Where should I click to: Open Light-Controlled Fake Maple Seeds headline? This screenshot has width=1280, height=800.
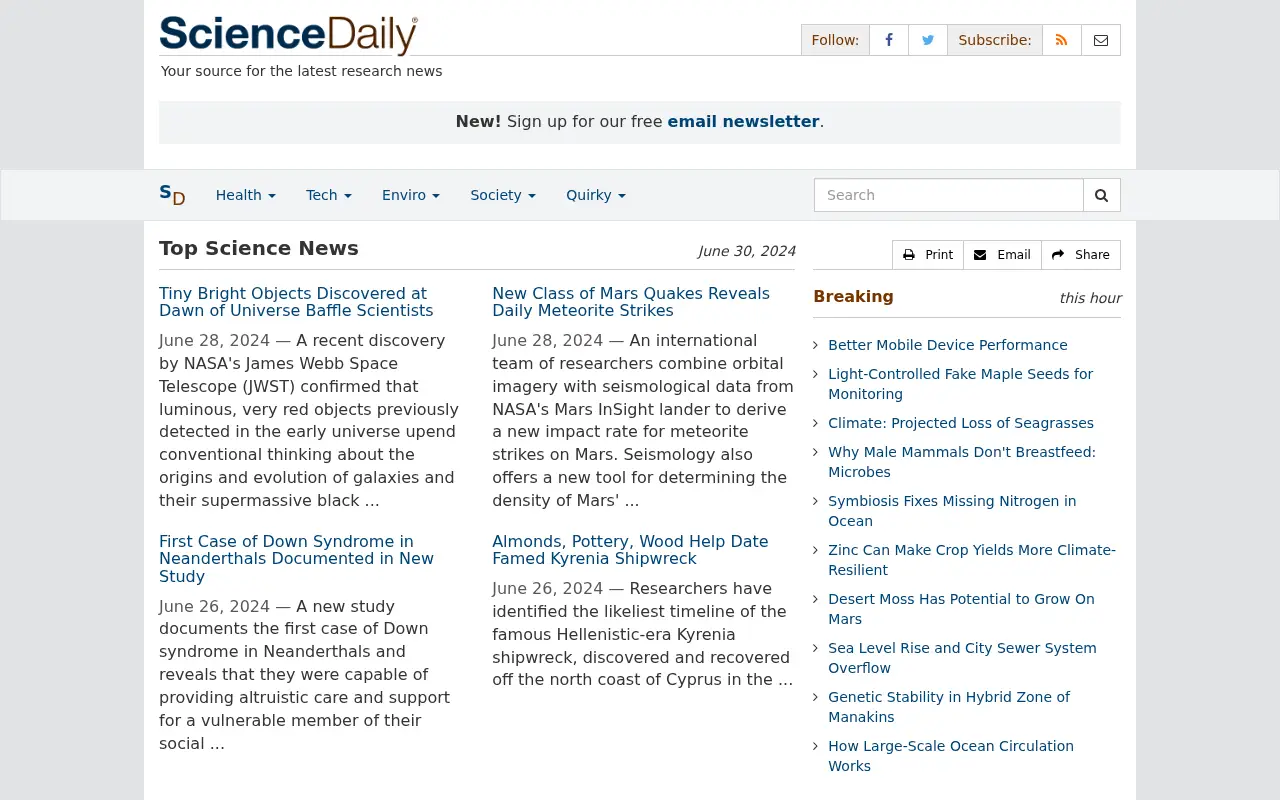[x=960, y=384]
